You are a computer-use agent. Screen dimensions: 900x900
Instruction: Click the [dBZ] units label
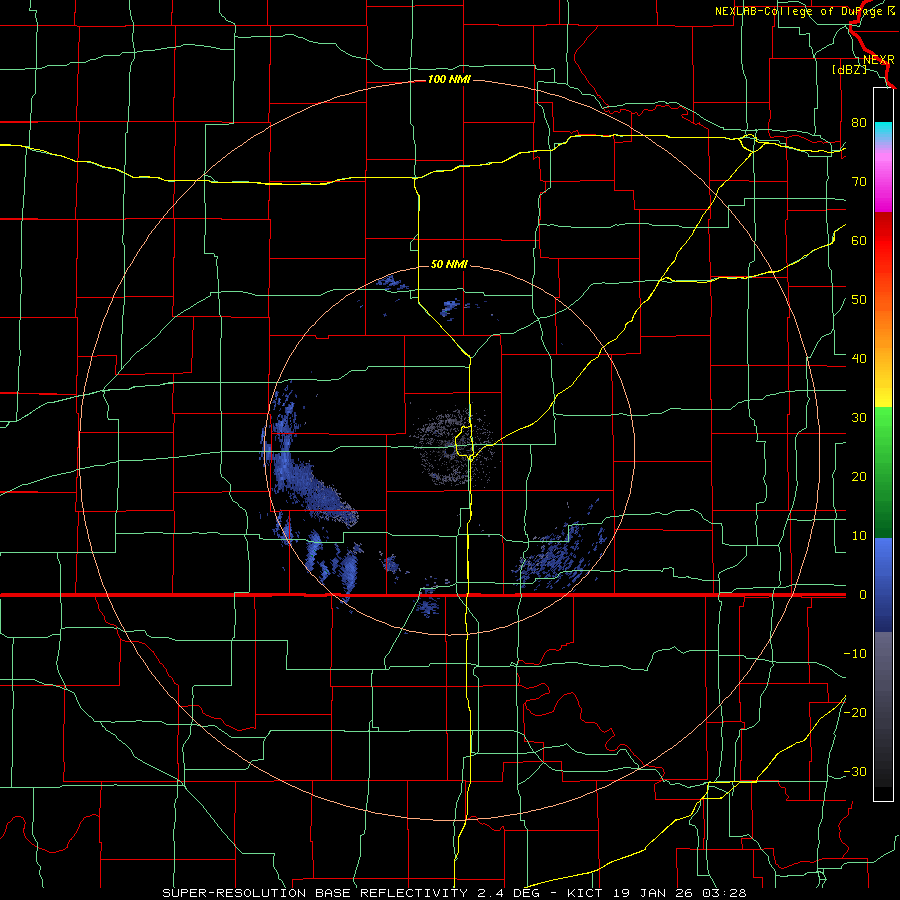tap(850, 69)
